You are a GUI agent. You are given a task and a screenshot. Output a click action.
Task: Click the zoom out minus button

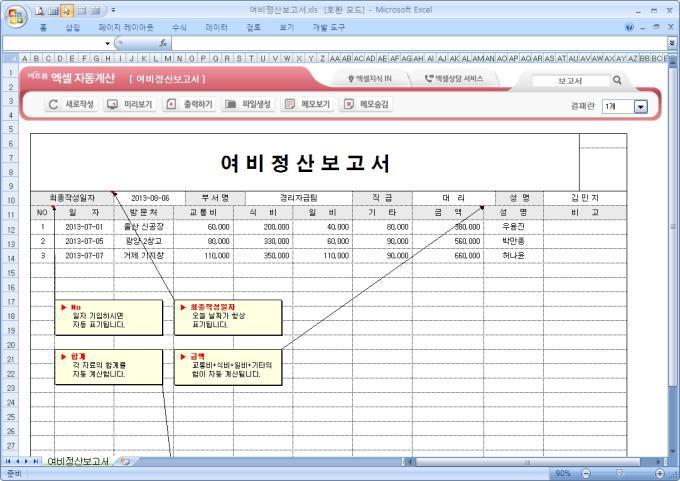tap(585, 473)
